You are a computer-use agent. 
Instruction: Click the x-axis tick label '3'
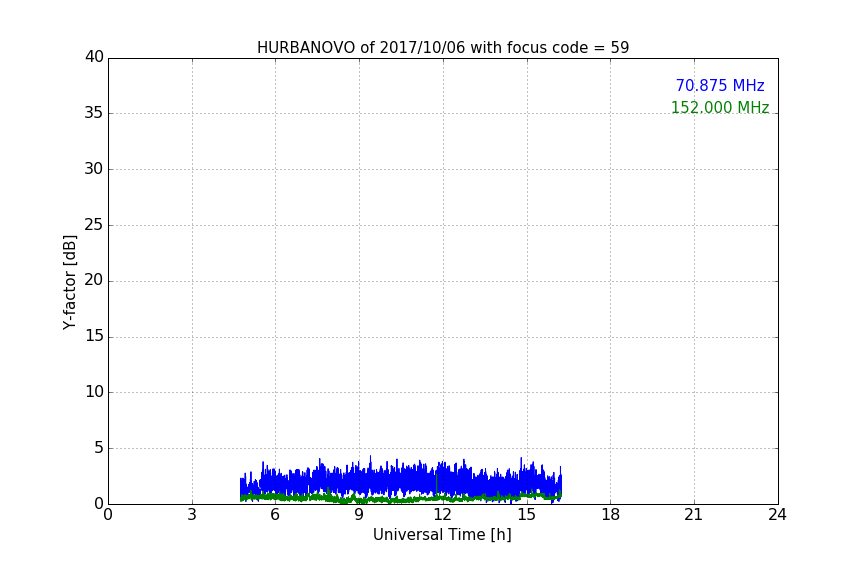pos(192,515)
